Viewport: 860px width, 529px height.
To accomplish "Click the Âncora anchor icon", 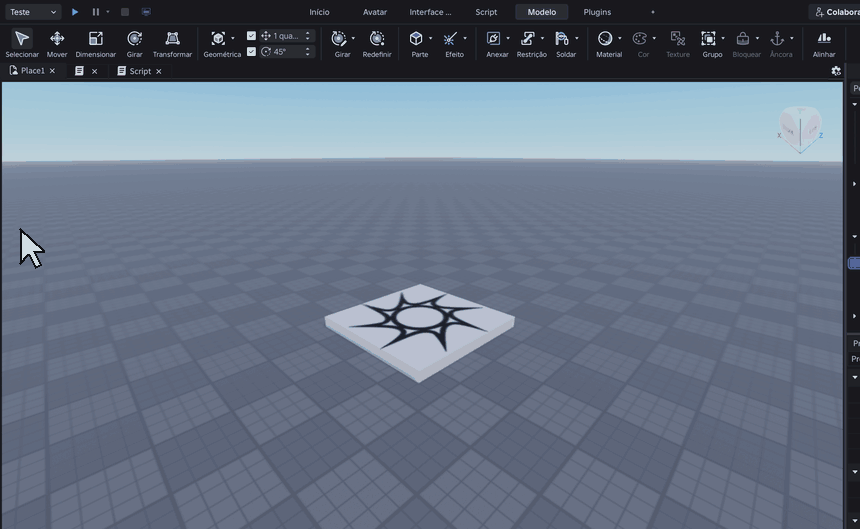I will 777,38.
